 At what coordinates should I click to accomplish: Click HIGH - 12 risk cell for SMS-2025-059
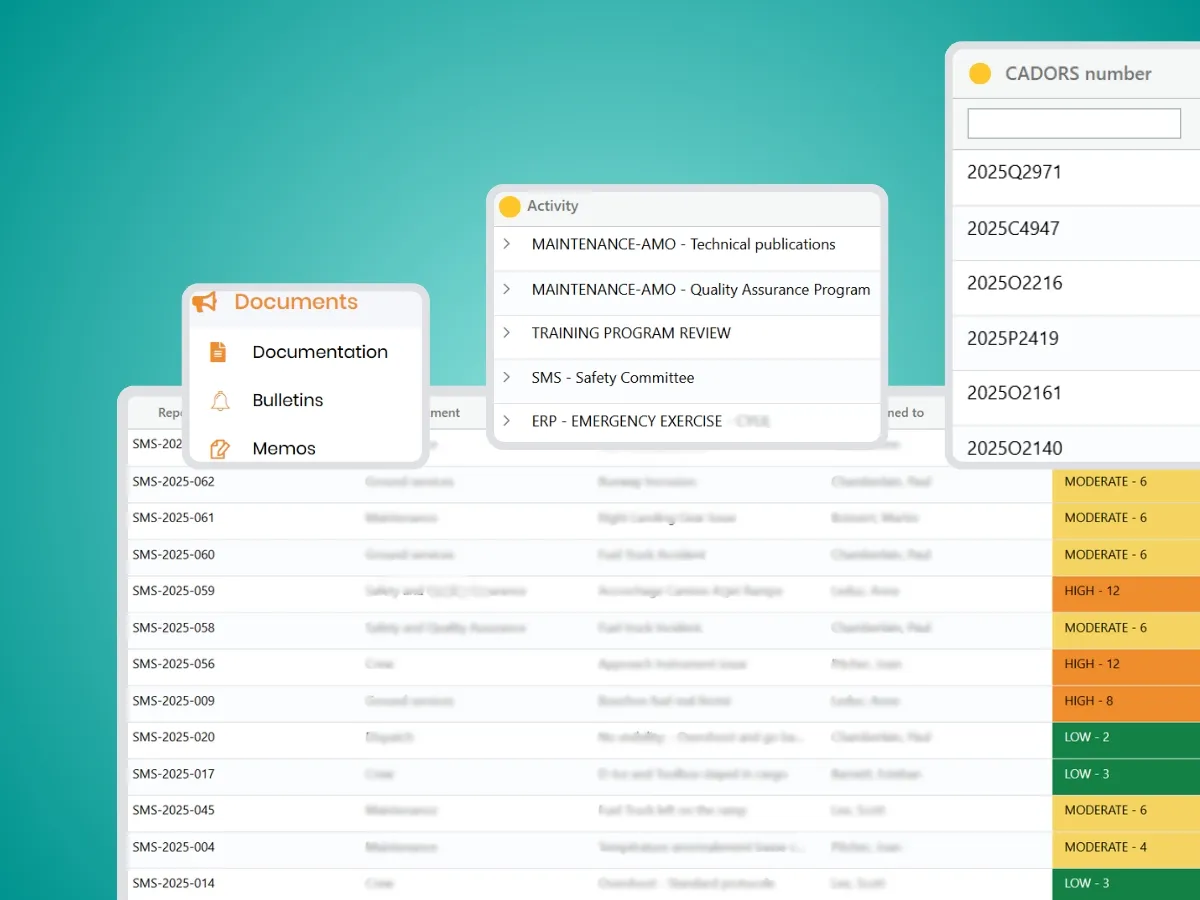(x=1124, y=591)
